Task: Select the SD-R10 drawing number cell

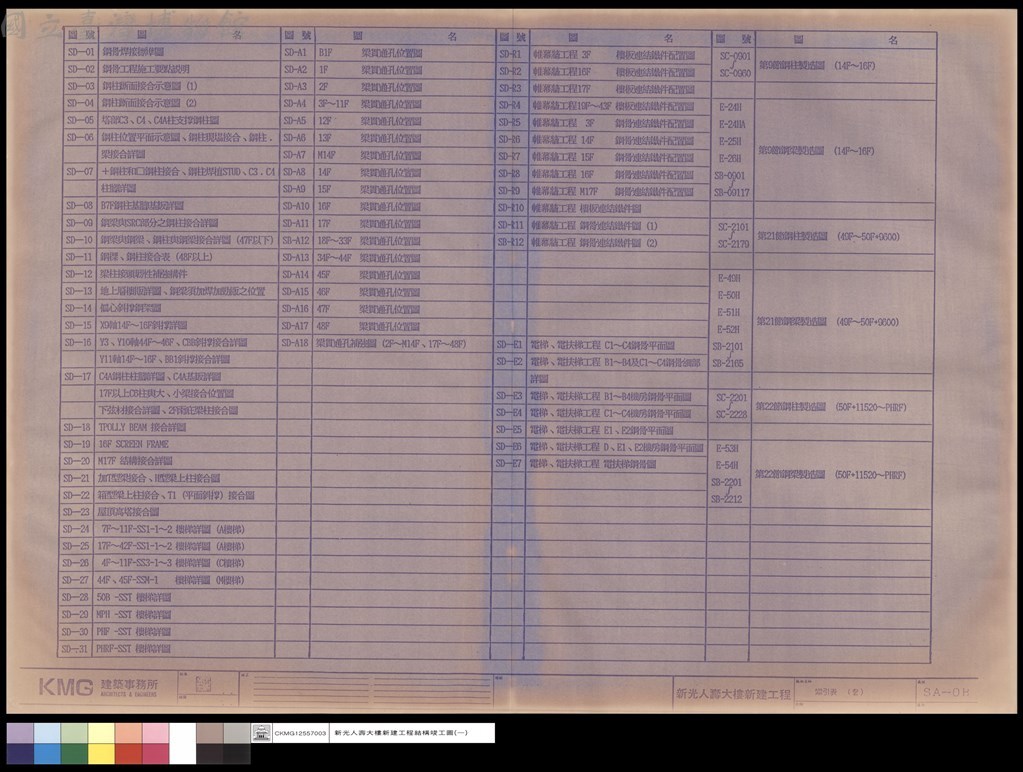Action: [511, 208]
